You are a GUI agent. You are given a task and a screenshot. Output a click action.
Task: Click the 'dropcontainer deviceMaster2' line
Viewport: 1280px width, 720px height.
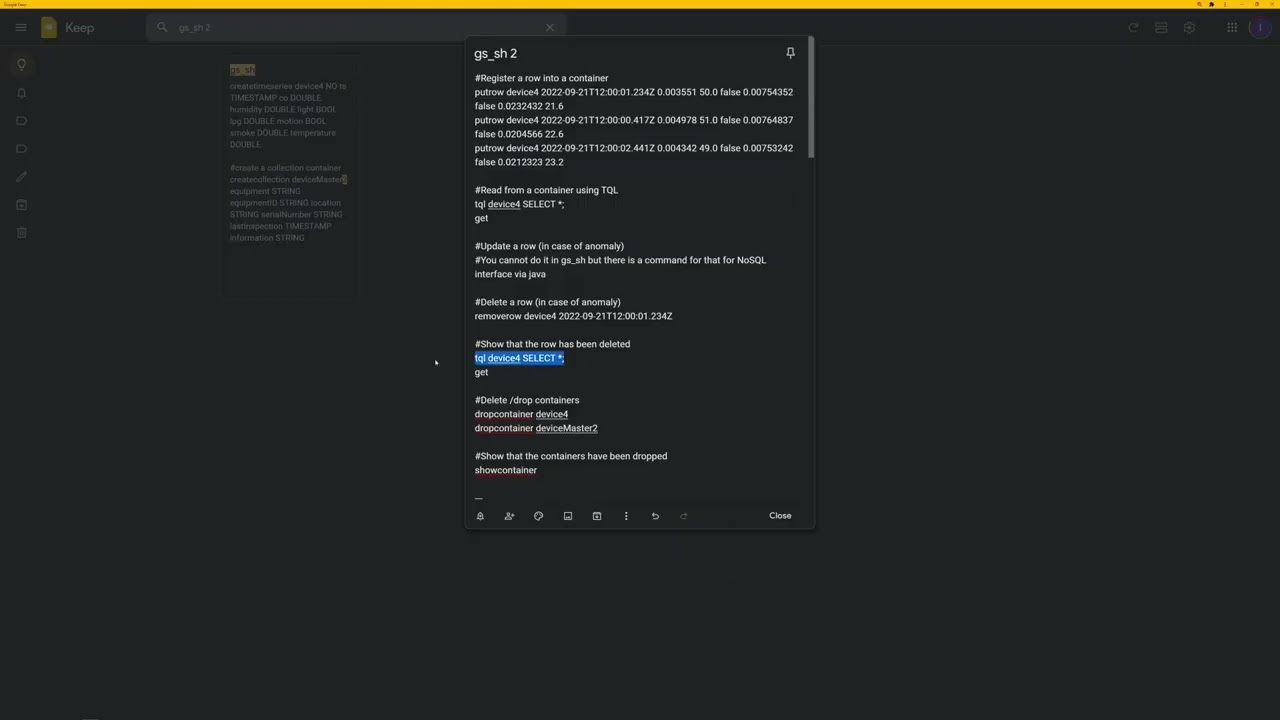[x=536, y=428]
